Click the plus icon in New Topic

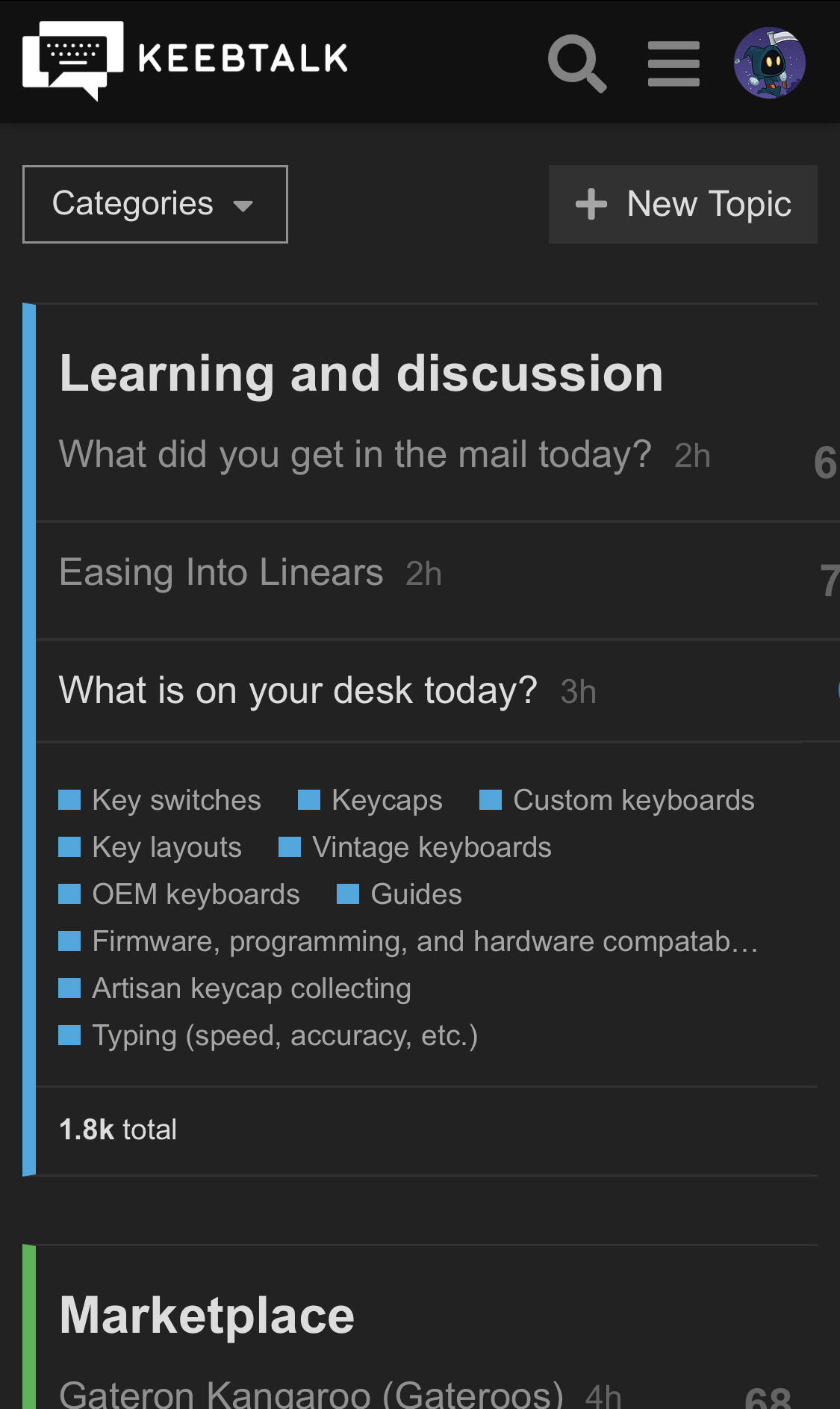pos(591,204)
